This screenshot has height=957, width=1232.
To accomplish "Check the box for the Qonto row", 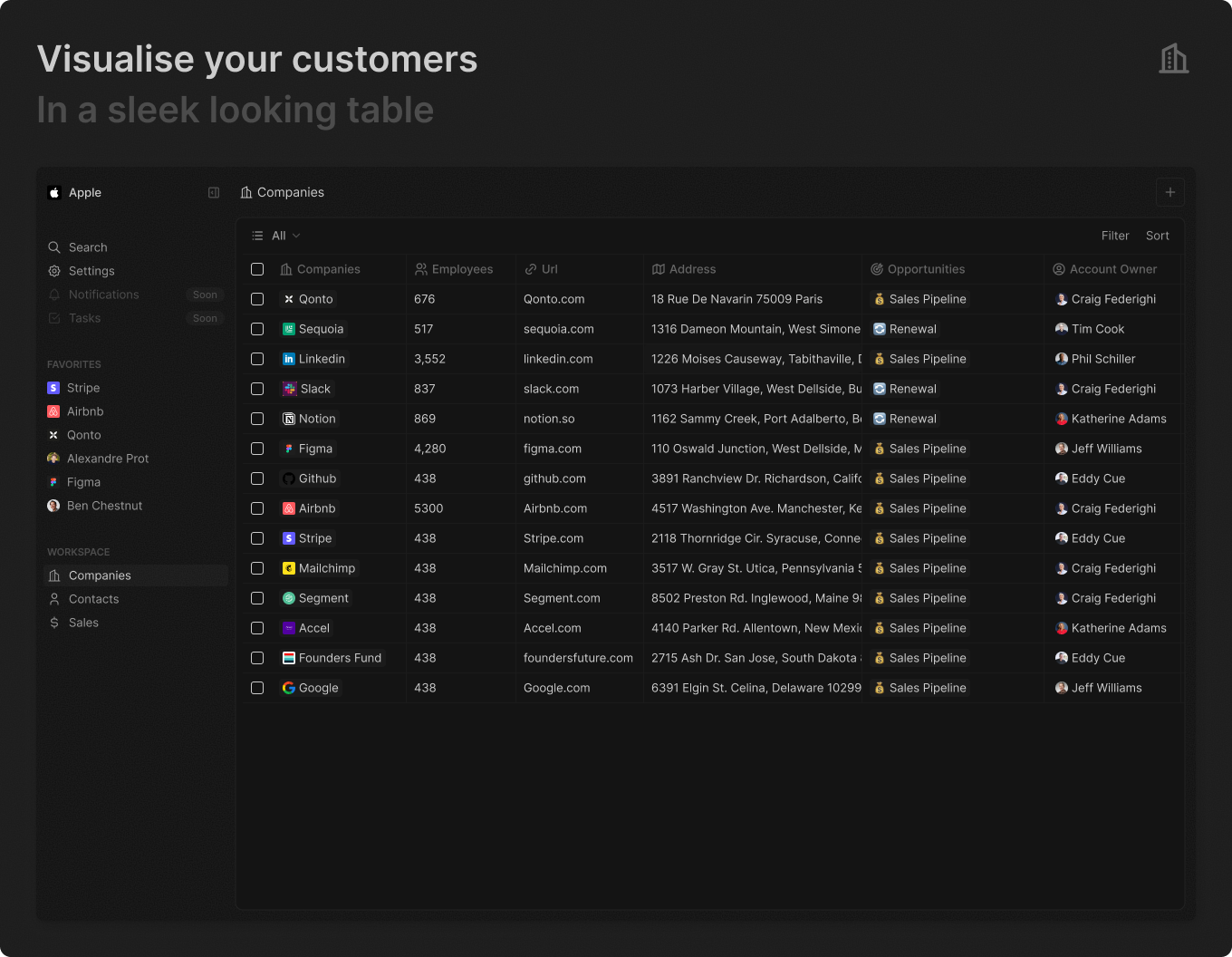I will (x=257, y=299).
